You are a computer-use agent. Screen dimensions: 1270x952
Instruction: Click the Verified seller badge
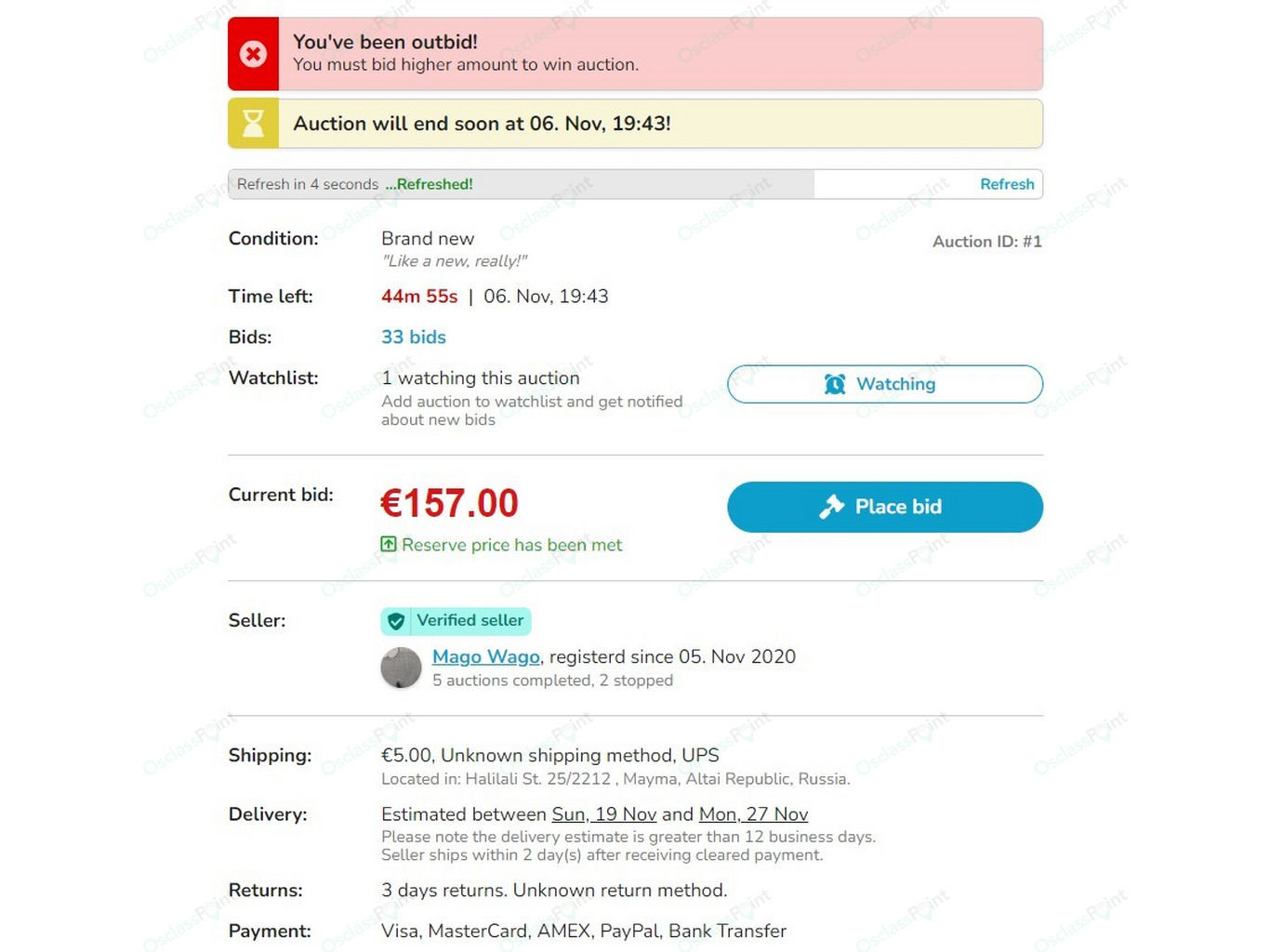456,621
